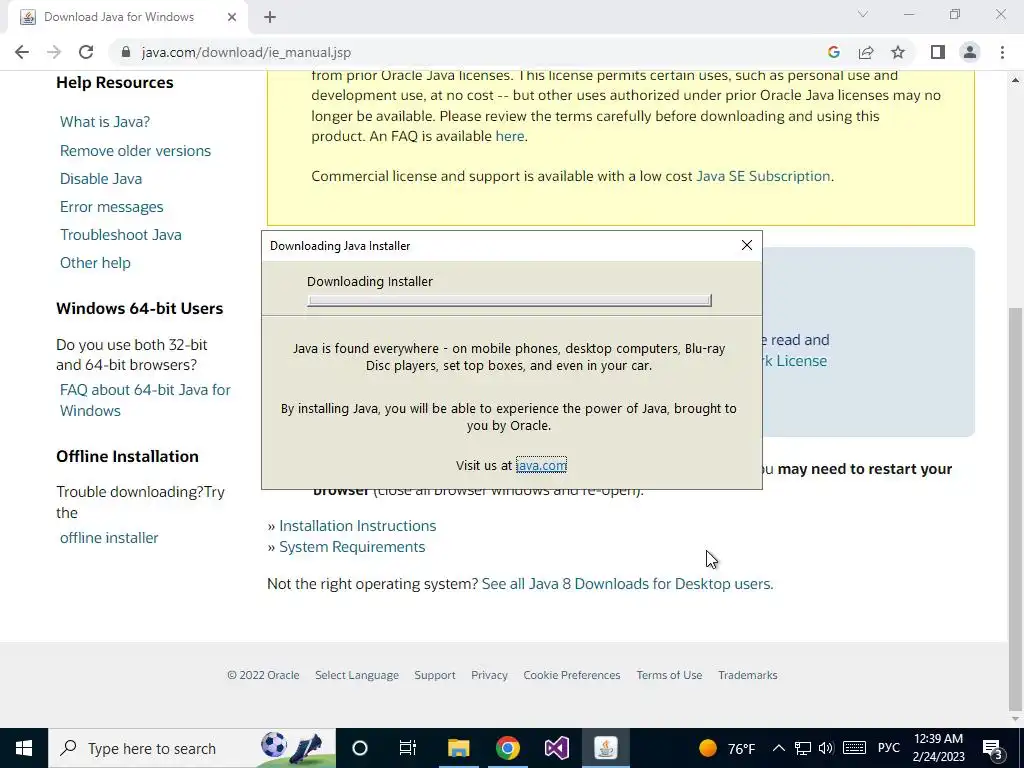Screen dimensions: 1024x768
Task: Click the browser back arrow
Action: tap(22, 52)
